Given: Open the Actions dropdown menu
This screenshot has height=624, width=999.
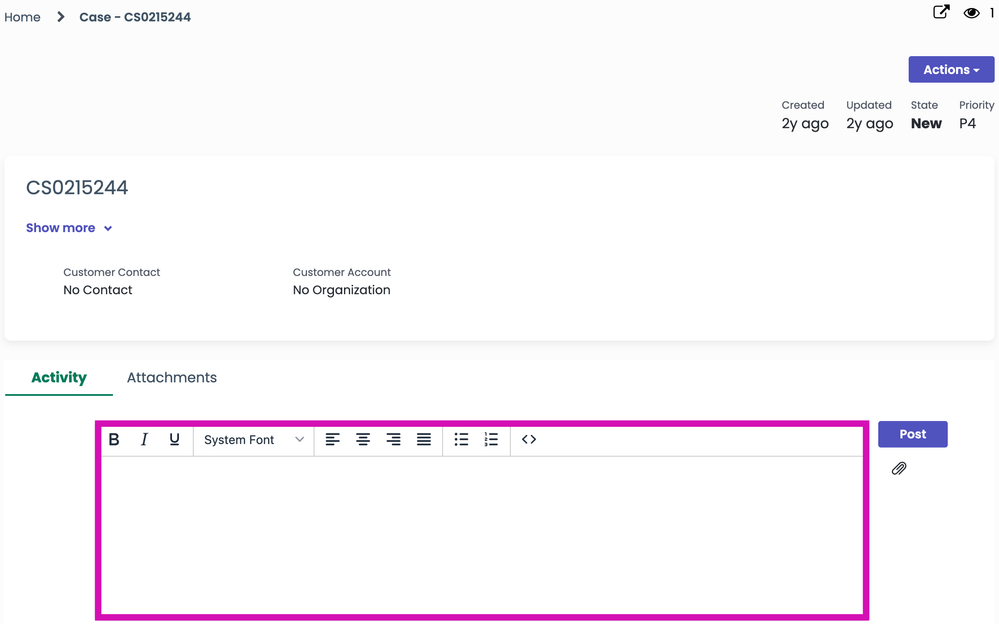Looking at the screenshot, I should [x=951, y=70].
